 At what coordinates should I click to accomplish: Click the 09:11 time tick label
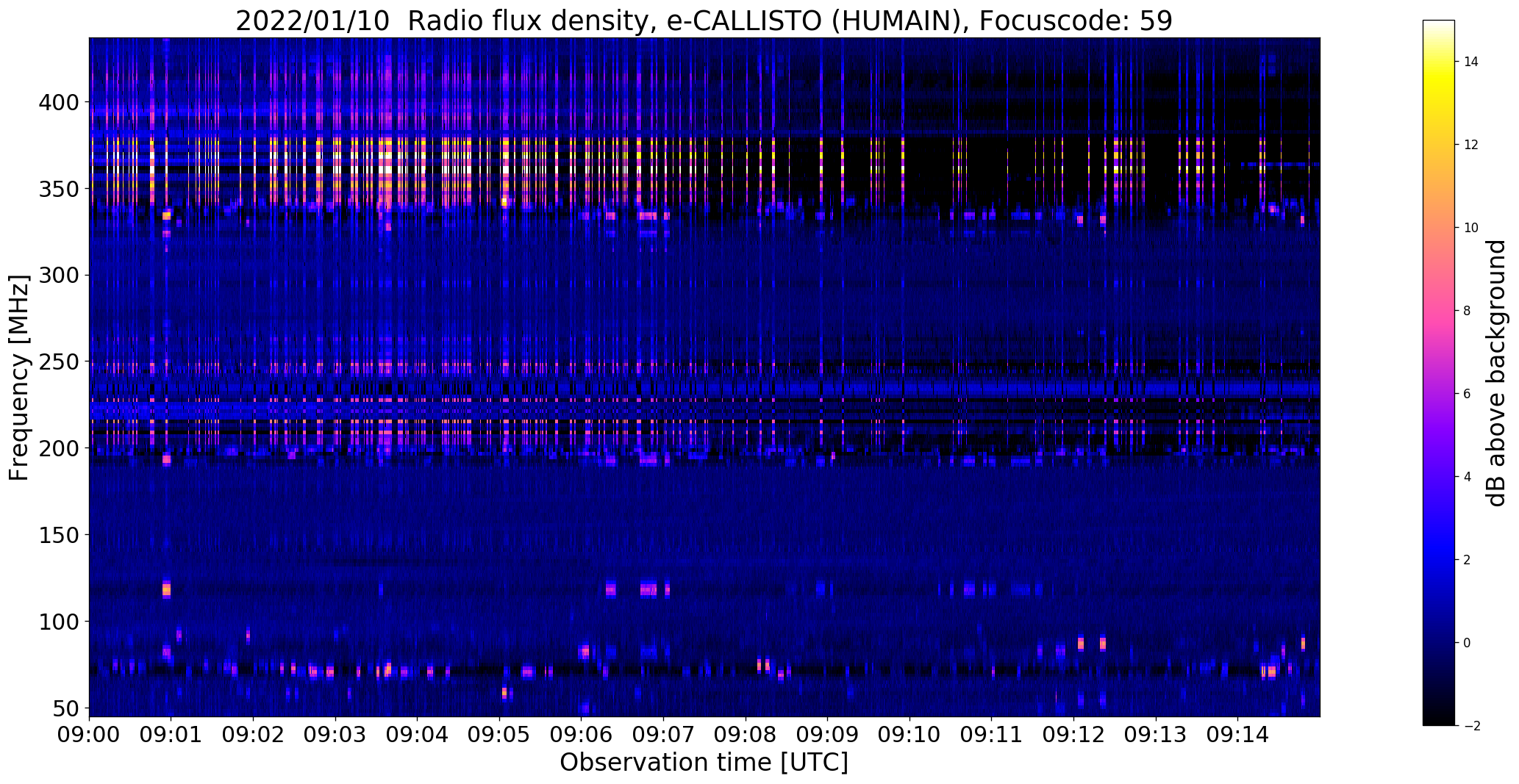992,735
